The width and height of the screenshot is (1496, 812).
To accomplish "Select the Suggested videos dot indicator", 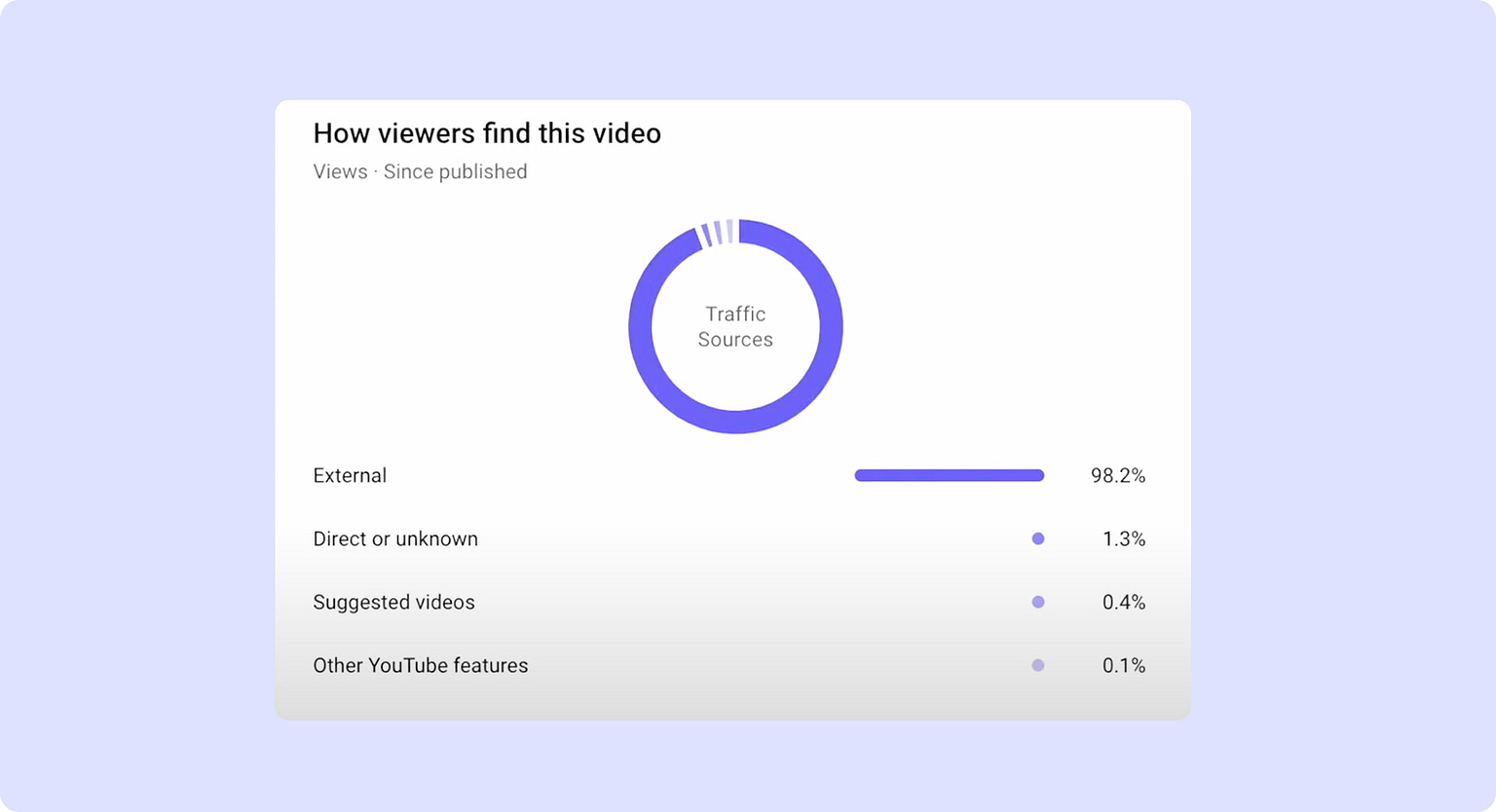I will click(1038, 602).
